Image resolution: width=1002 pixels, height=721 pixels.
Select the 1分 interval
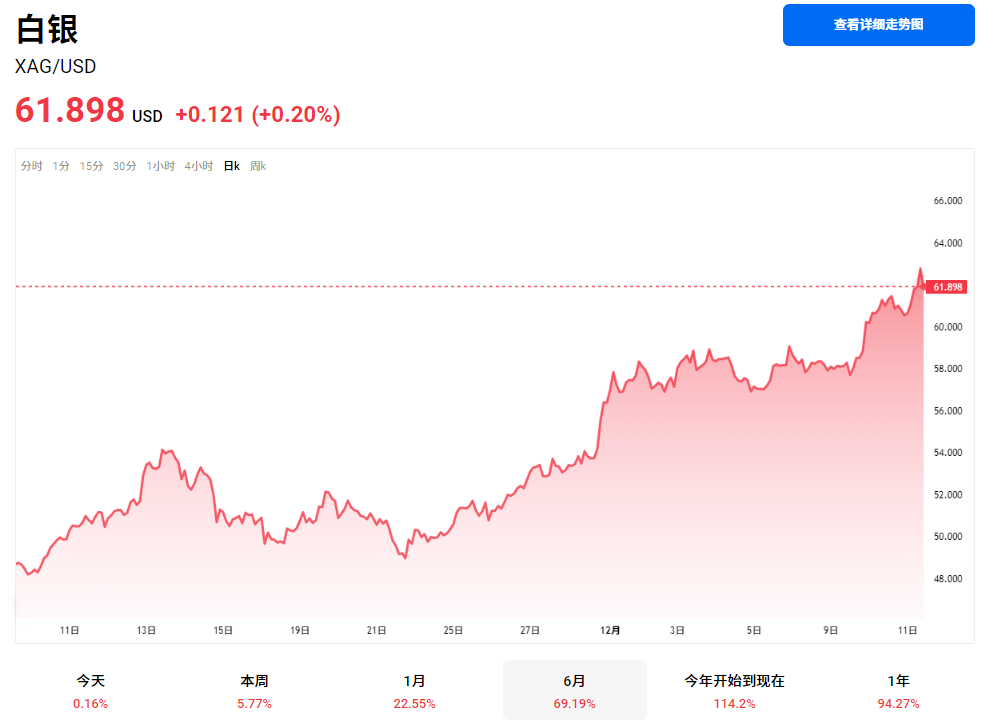pyautogui.click(x=61, y=166)
